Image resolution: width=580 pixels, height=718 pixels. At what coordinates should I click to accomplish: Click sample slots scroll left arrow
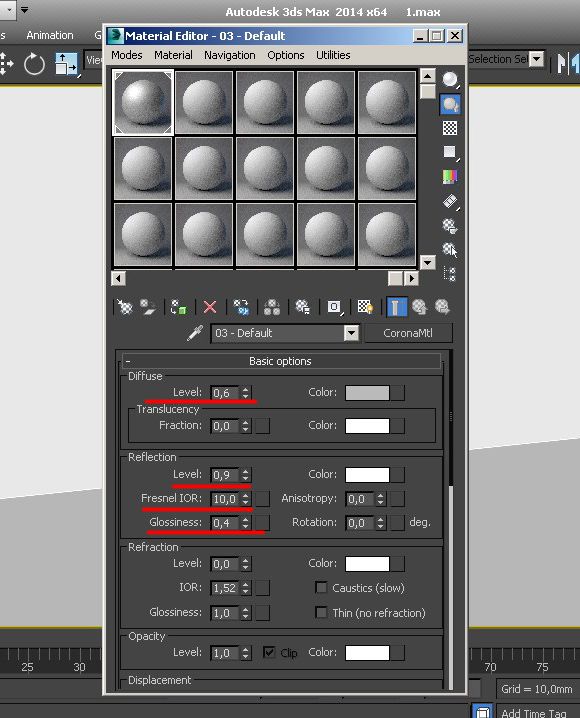pyautogui.click(x=118, y=278)
